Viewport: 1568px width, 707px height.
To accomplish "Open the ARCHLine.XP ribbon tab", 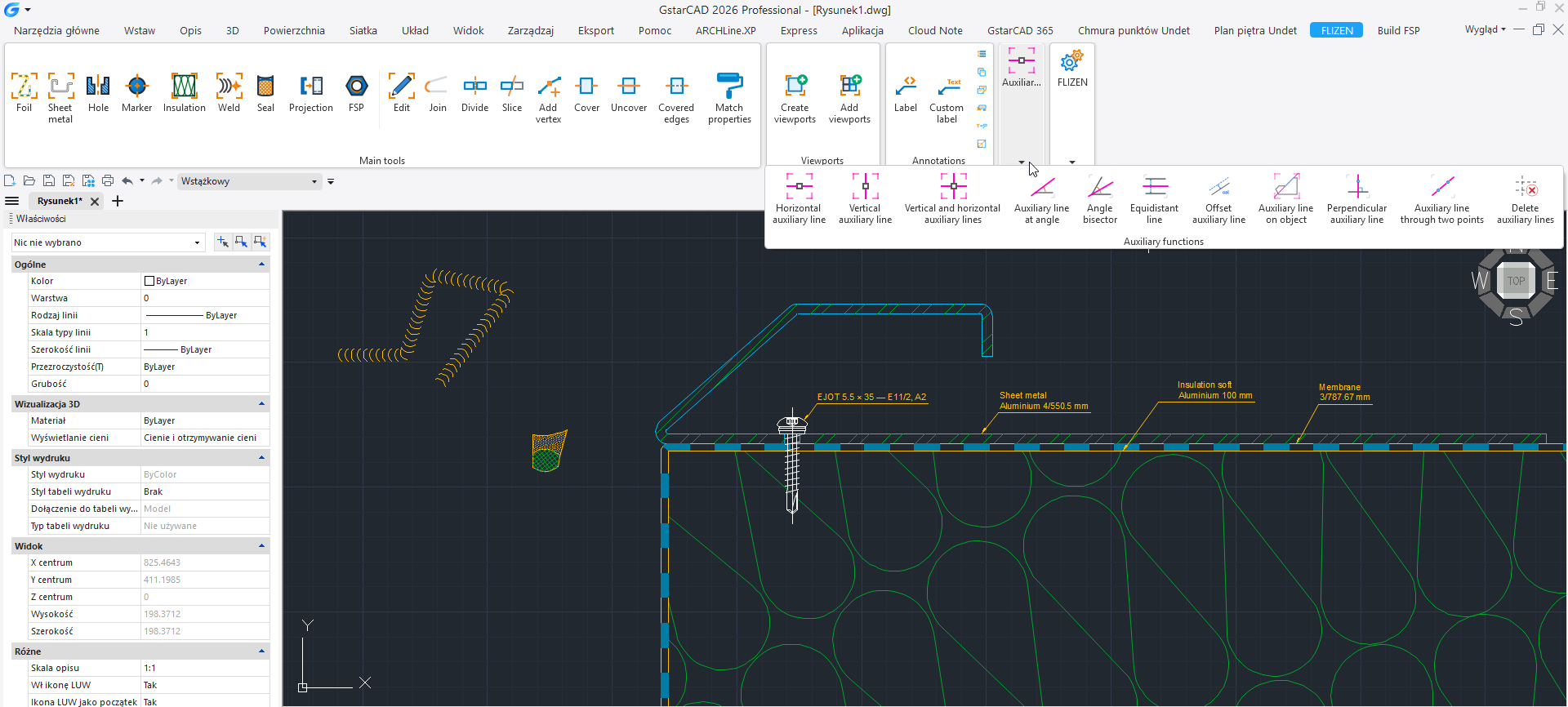I will [726, 30].
